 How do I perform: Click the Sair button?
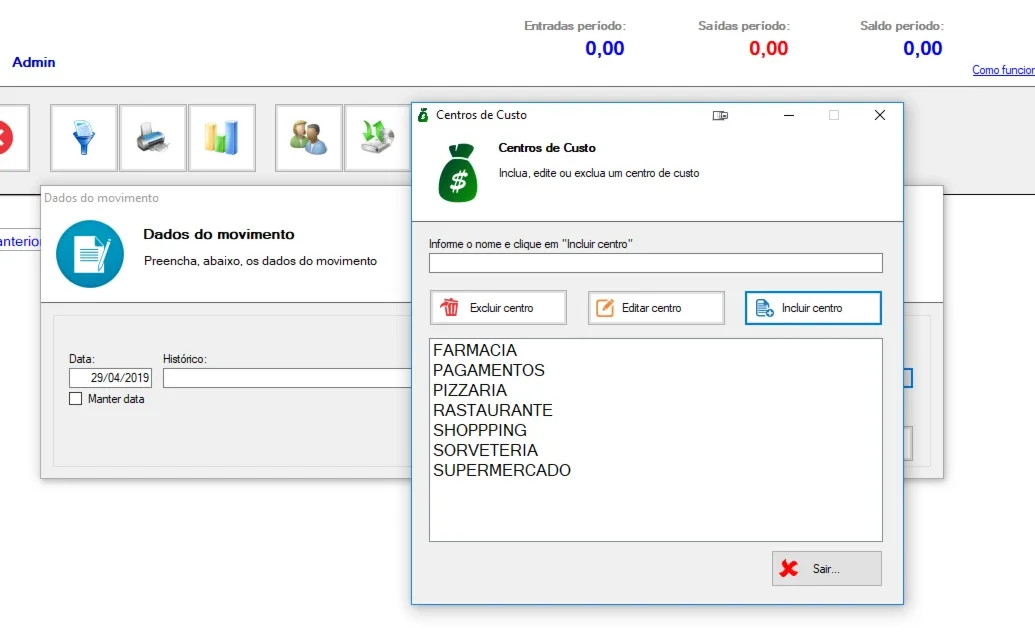pyautogui.click(x=826, y=569)
